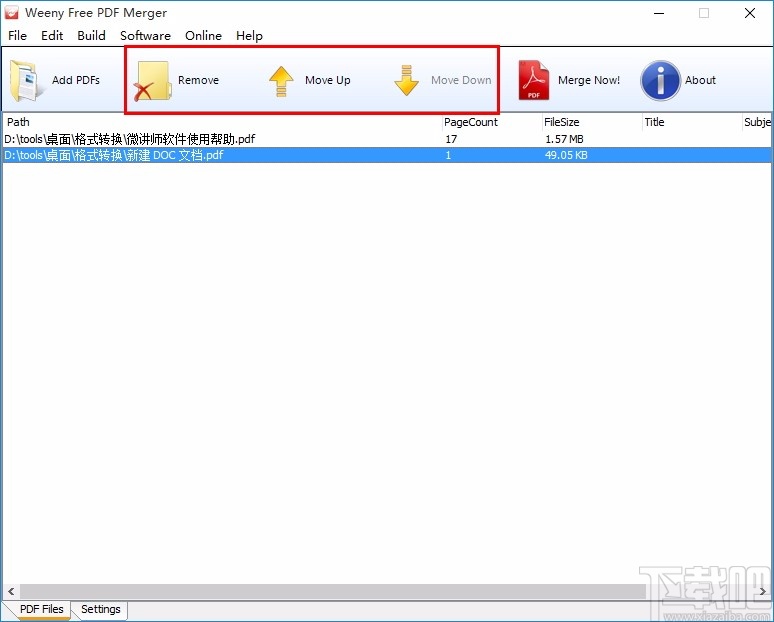
Task: Click the Remove button label
Action: 198,80
